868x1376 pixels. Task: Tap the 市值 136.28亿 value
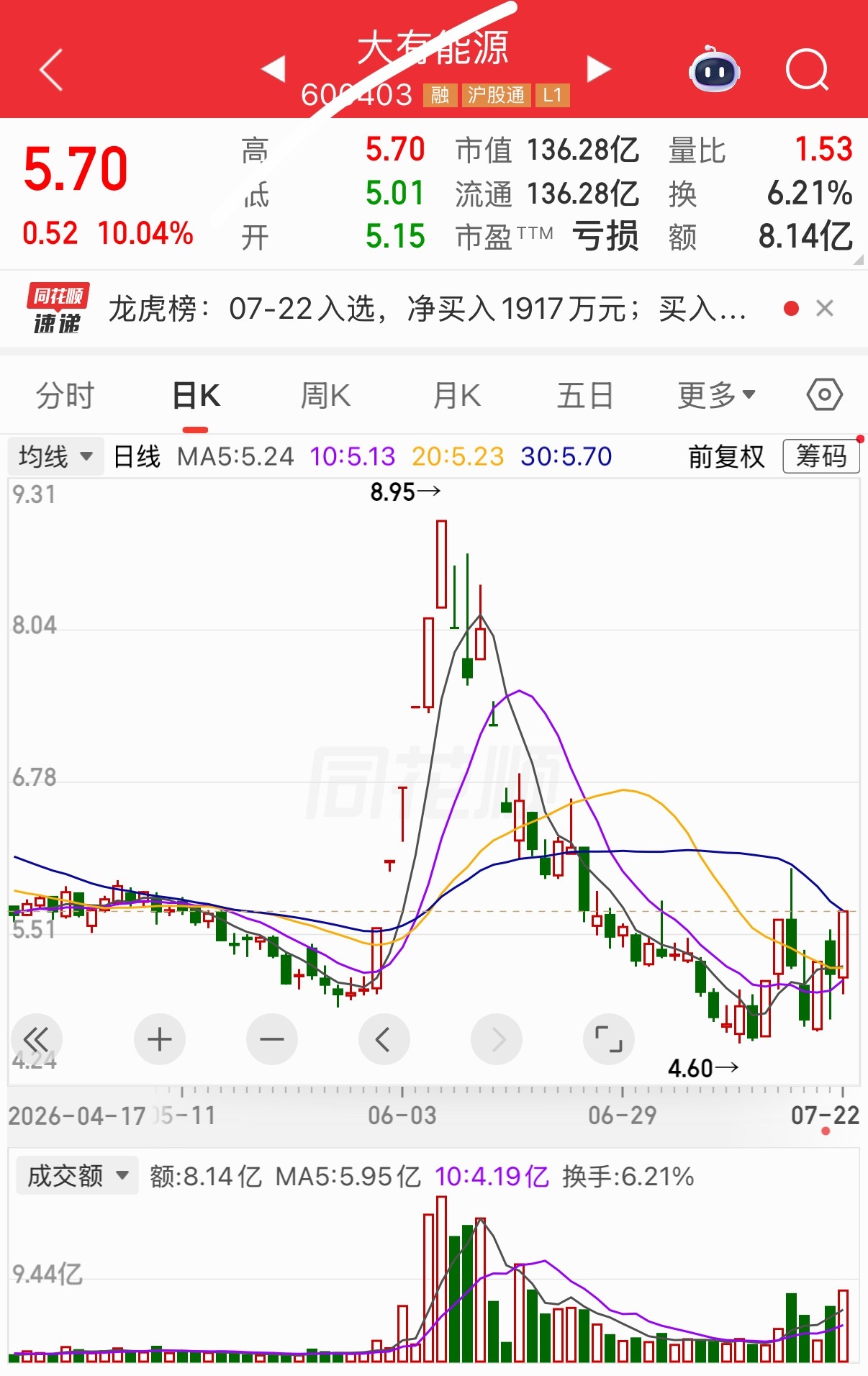583,150
